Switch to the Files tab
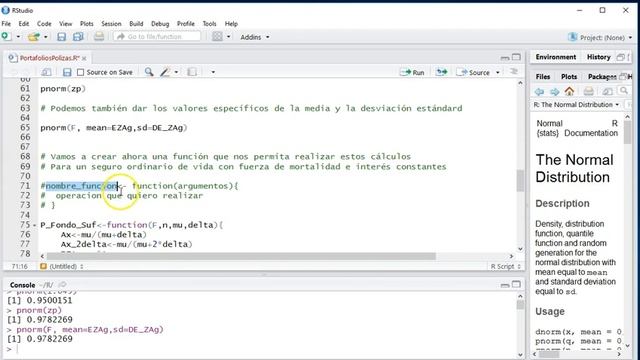The width and height of the screenshot is (640, 360). click(543, 76)
